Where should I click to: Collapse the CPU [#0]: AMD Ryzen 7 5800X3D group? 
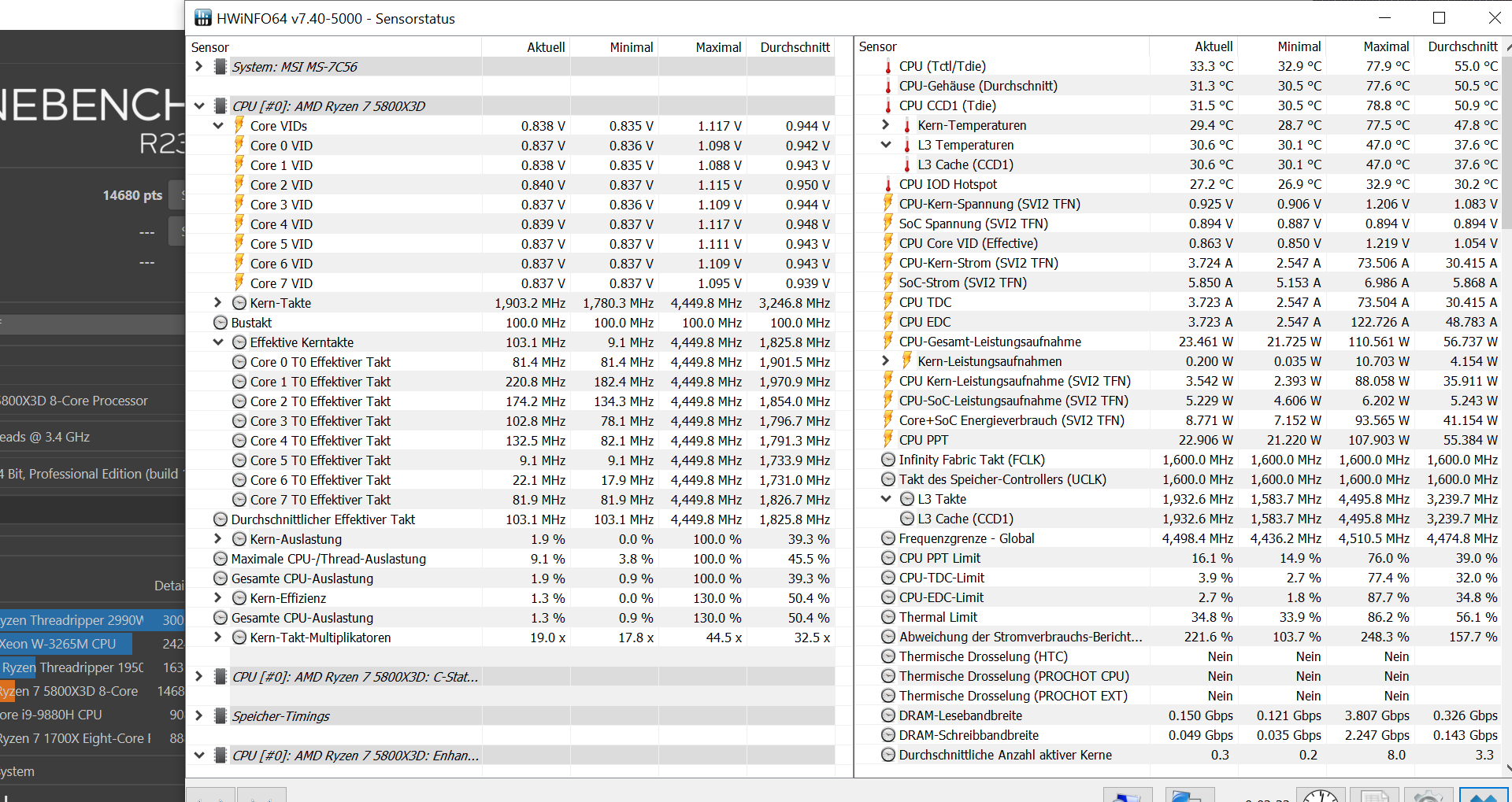(x=199, y=106)
